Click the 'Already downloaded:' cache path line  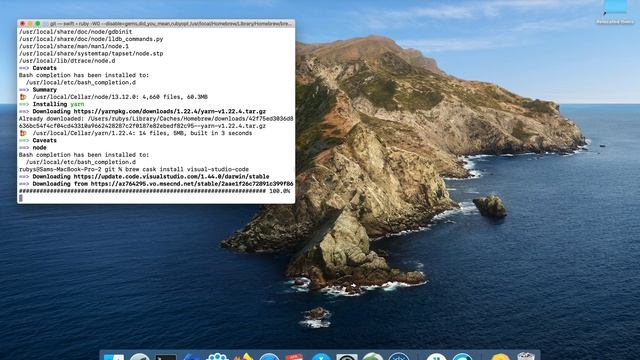click(x=156, y=119)
